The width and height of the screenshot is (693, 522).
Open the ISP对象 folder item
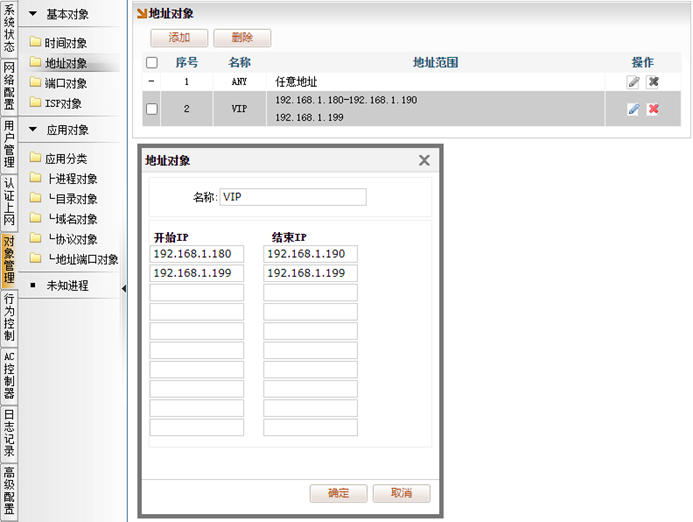coord(63,103)
